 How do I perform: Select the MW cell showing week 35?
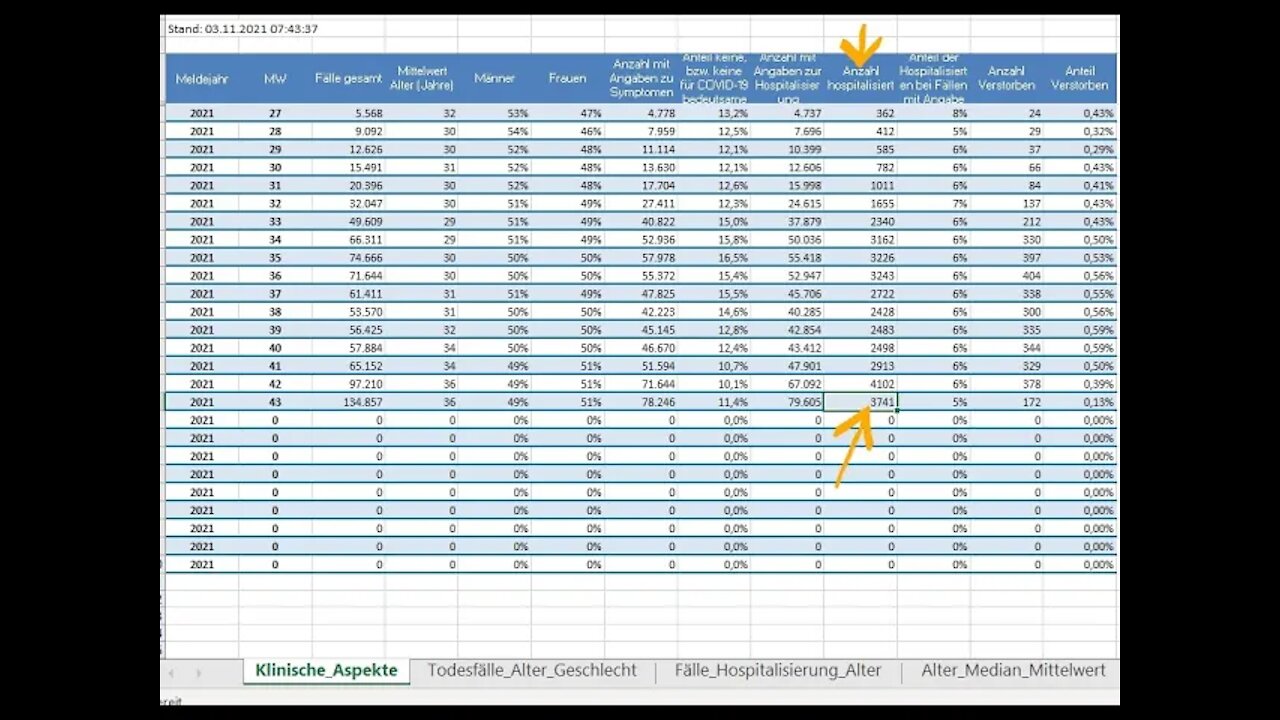pyautogui.click(x=275, y=258)
